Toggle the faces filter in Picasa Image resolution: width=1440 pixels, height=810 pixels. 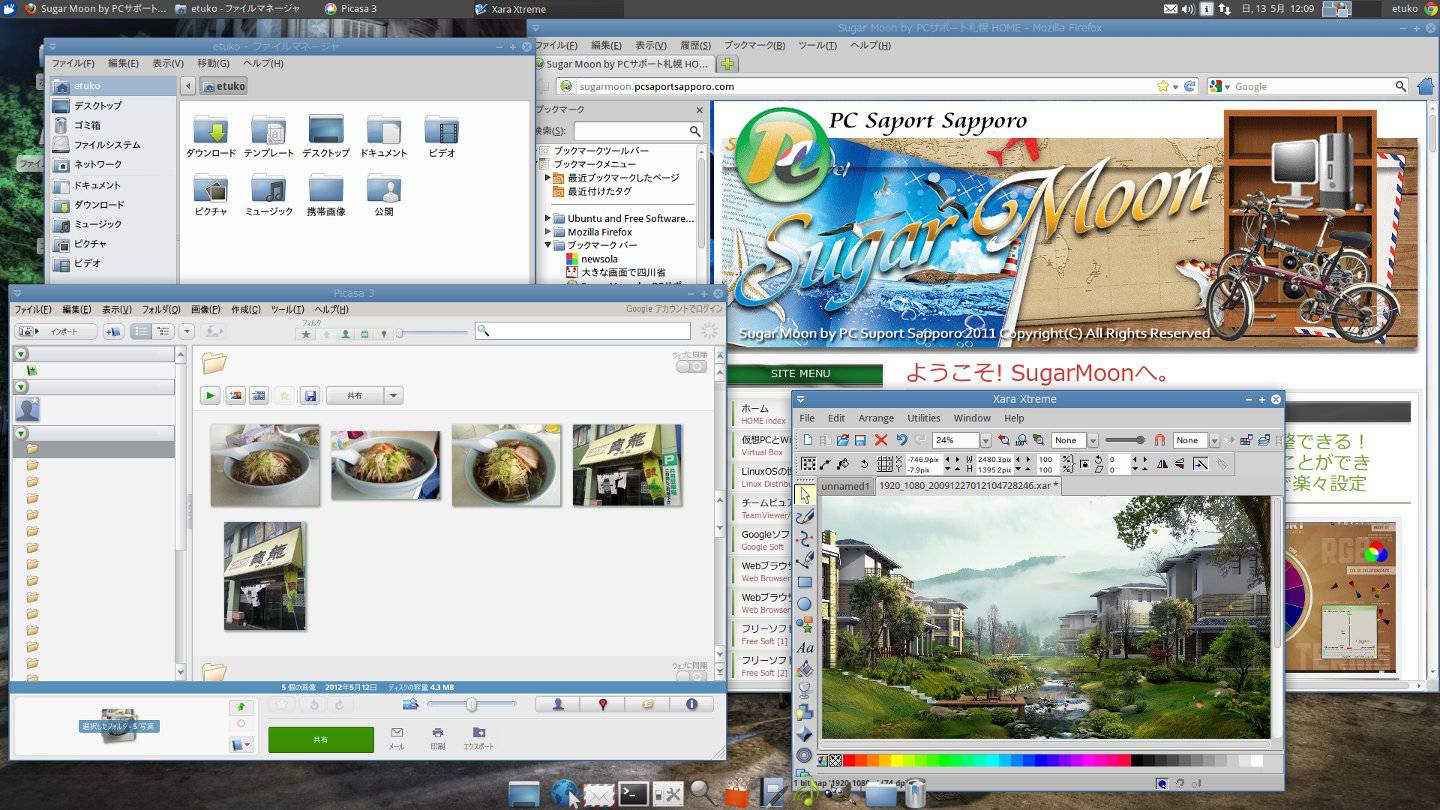[346, 334]
